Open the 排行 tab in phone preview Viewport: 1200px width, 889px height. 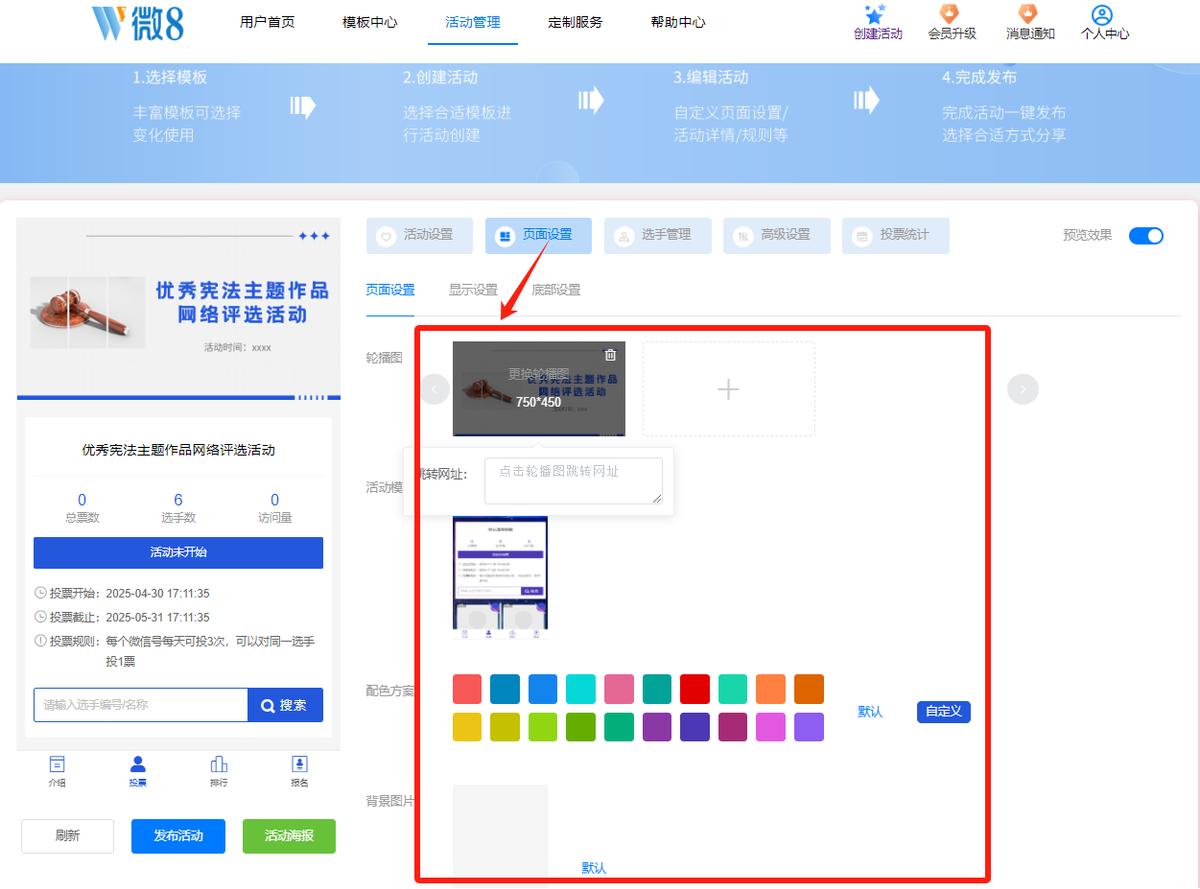tap(219, 771)
